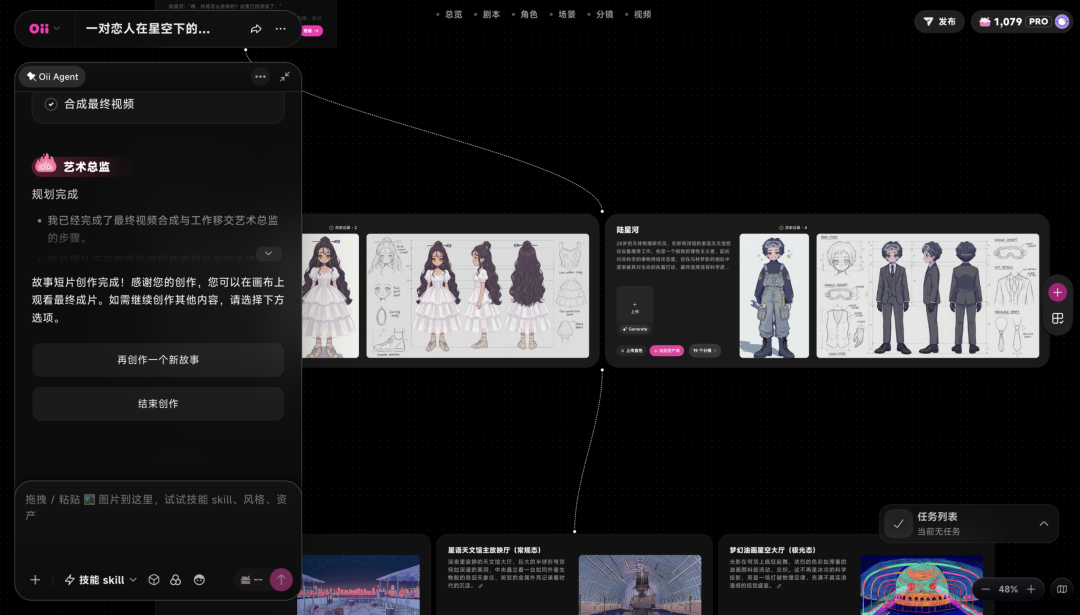Open the 梦幻油画星空大厅 scene thumbnail
The width and height of the screenshot is (1080, 615).
coord(922,585)
